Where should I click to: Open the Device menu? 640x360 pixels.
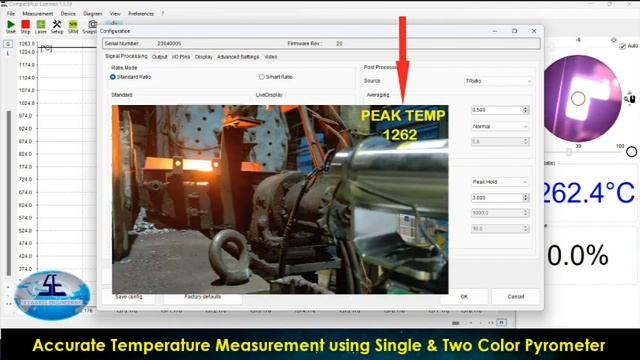point(68,13)
